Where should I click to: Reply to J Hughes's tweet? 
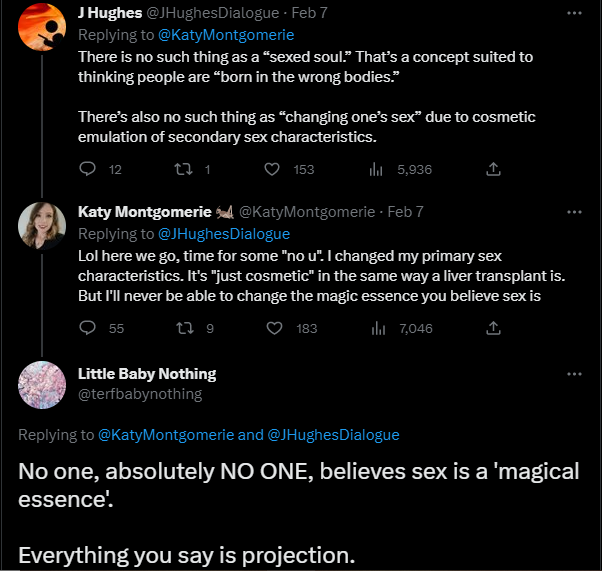click(88, 170)
